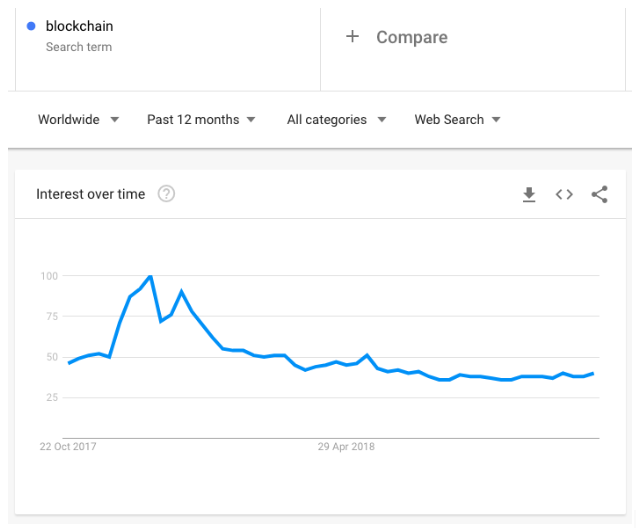Viewport: 641px width, 532px height.
Task: Click the right end of chart line
Action: 594,373
